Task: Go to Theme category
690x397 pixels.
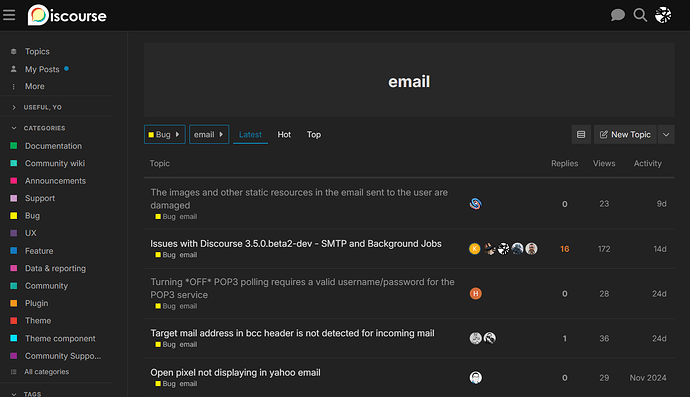Action: 38,321
